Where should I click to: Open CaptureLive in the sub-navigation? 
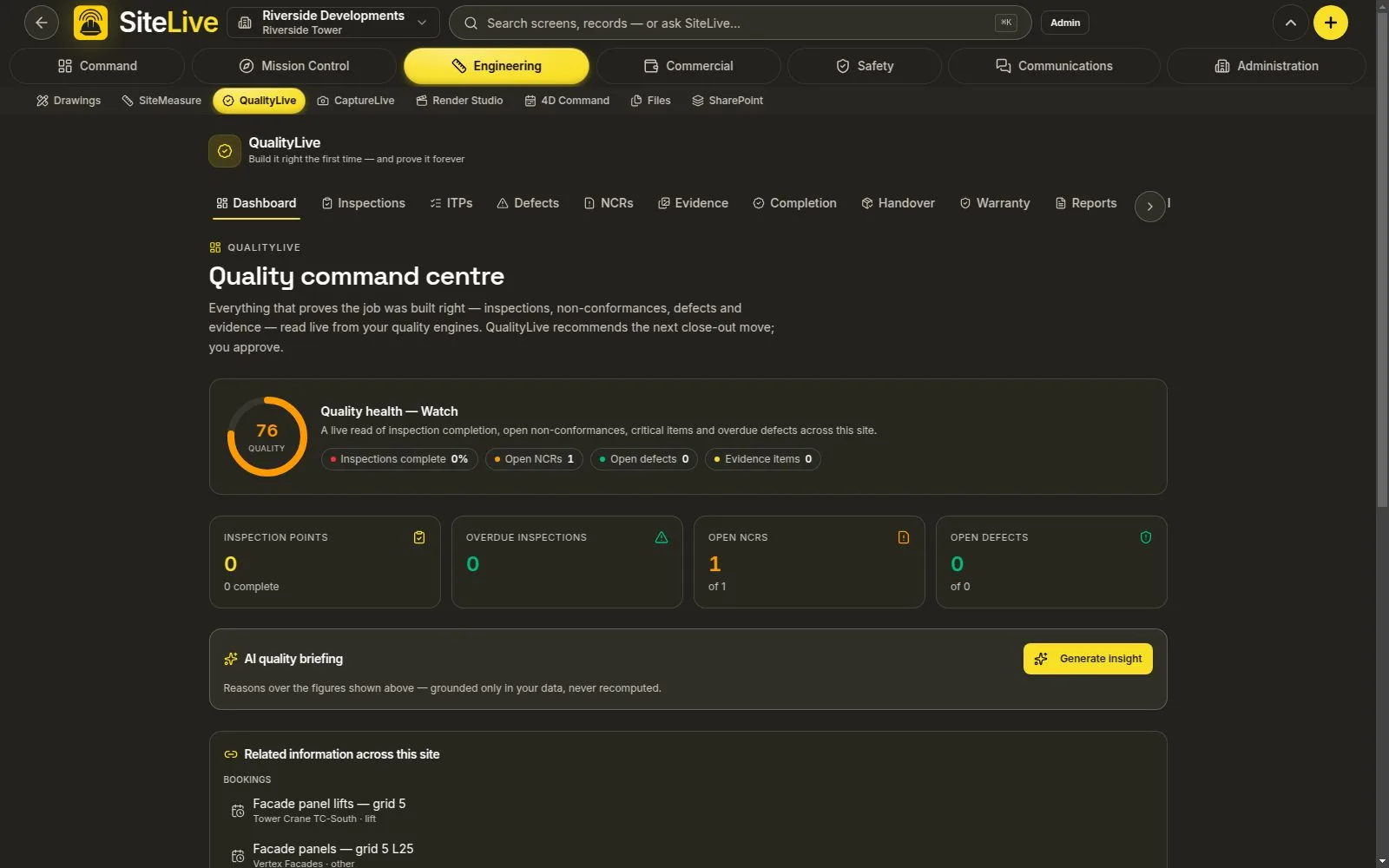[356, 101]
